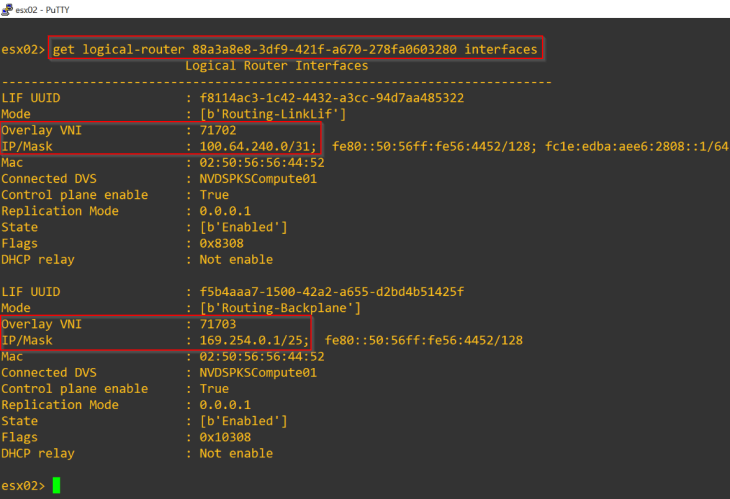Click the get logical-router command text
The image size is (730, 499).
pyautogui.click(x=296, y=49)
